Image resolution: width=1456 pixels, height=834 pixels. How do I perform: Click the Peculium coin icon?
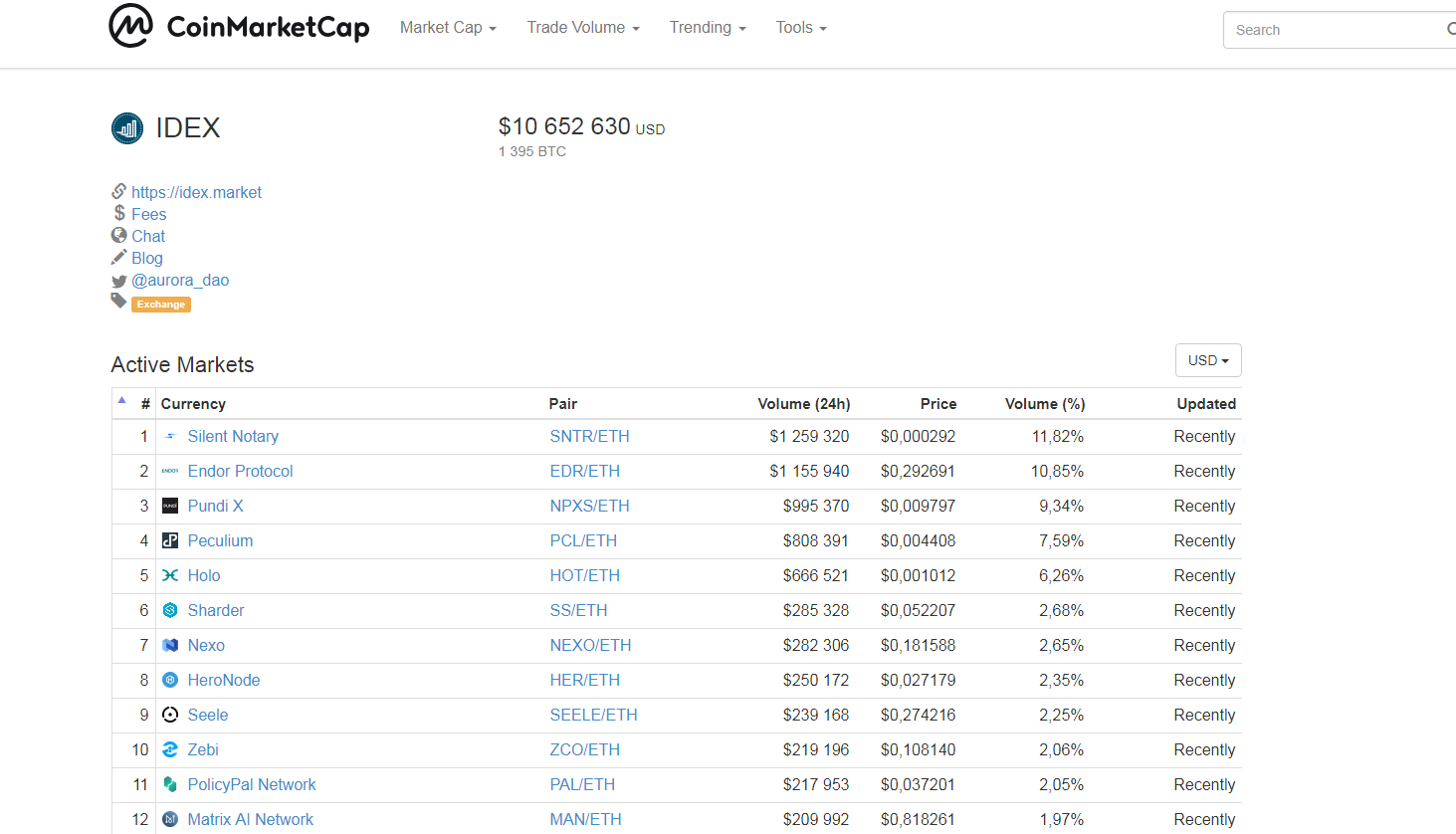[170, 540]
